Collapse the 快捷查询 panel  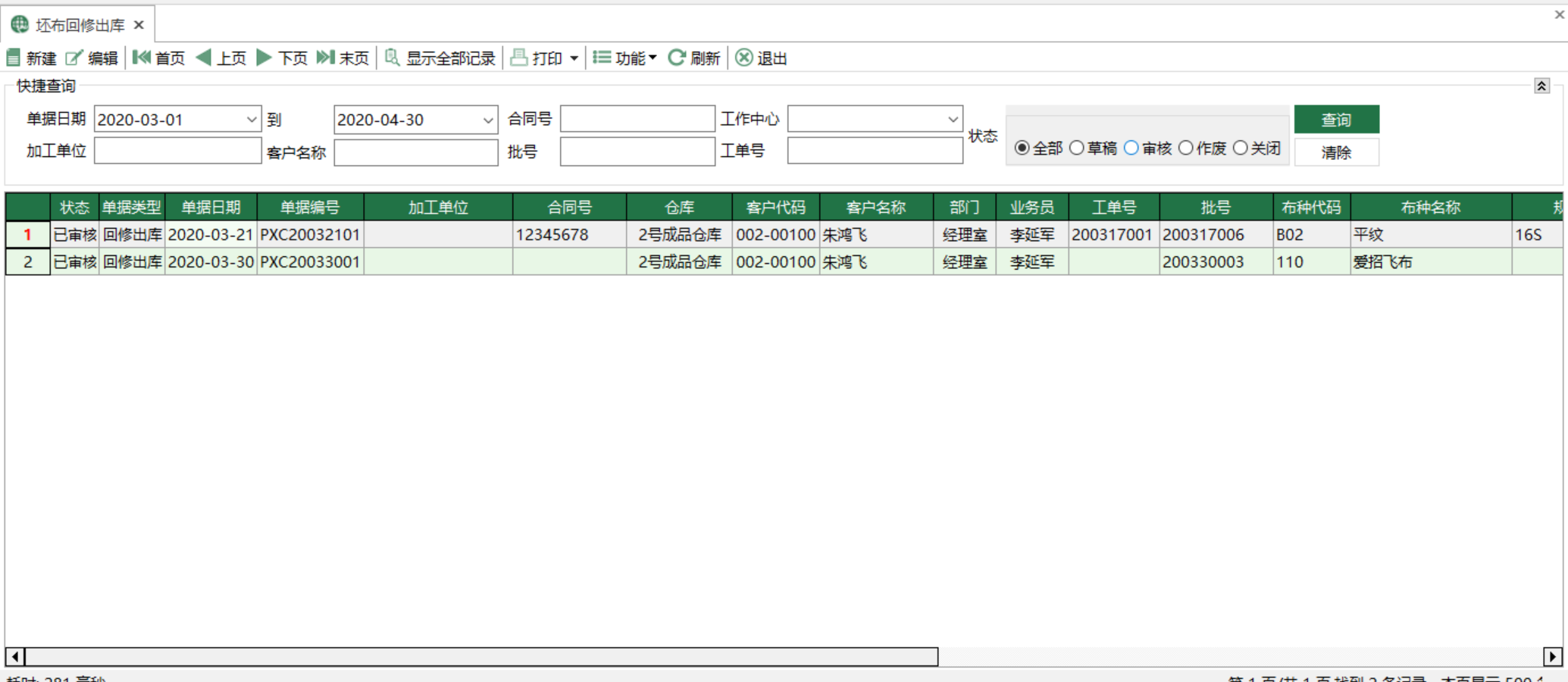[x=1541, y=86]
